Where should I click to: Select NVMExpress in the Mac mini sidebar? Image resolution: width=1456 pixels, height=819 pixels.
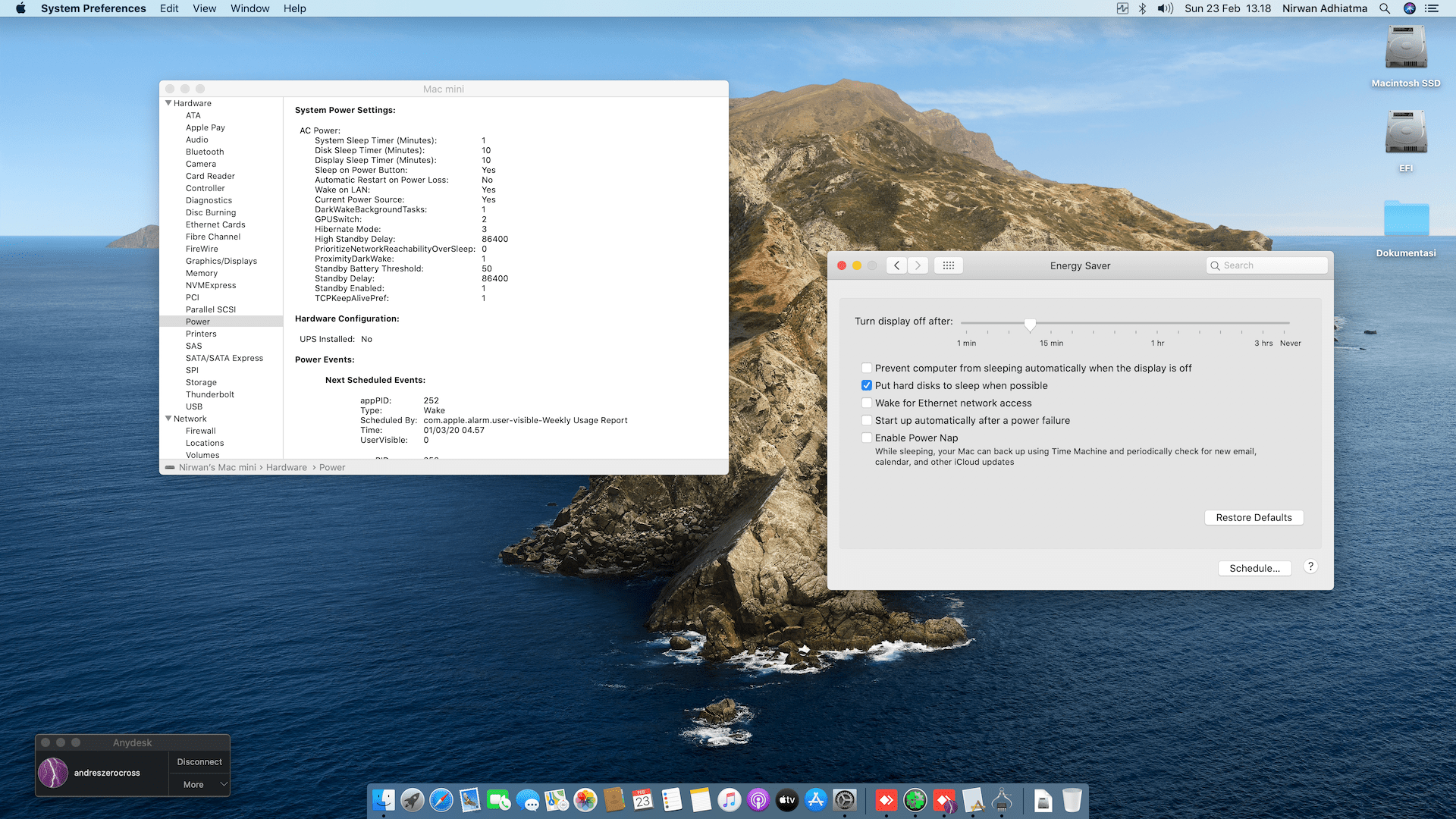click(x=211, y=285)
